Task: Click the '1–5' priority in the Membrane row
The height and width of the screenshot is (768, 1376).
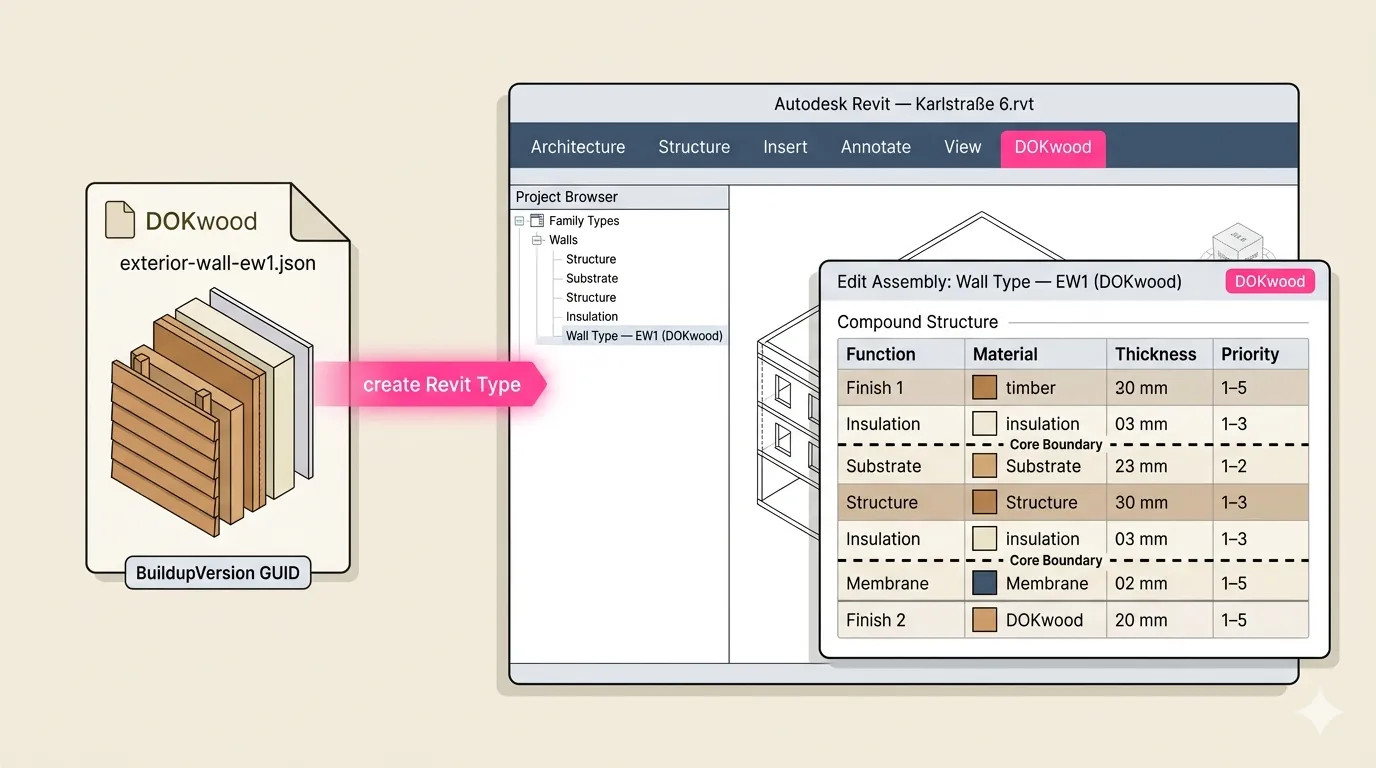Action: click(1234, 583)
